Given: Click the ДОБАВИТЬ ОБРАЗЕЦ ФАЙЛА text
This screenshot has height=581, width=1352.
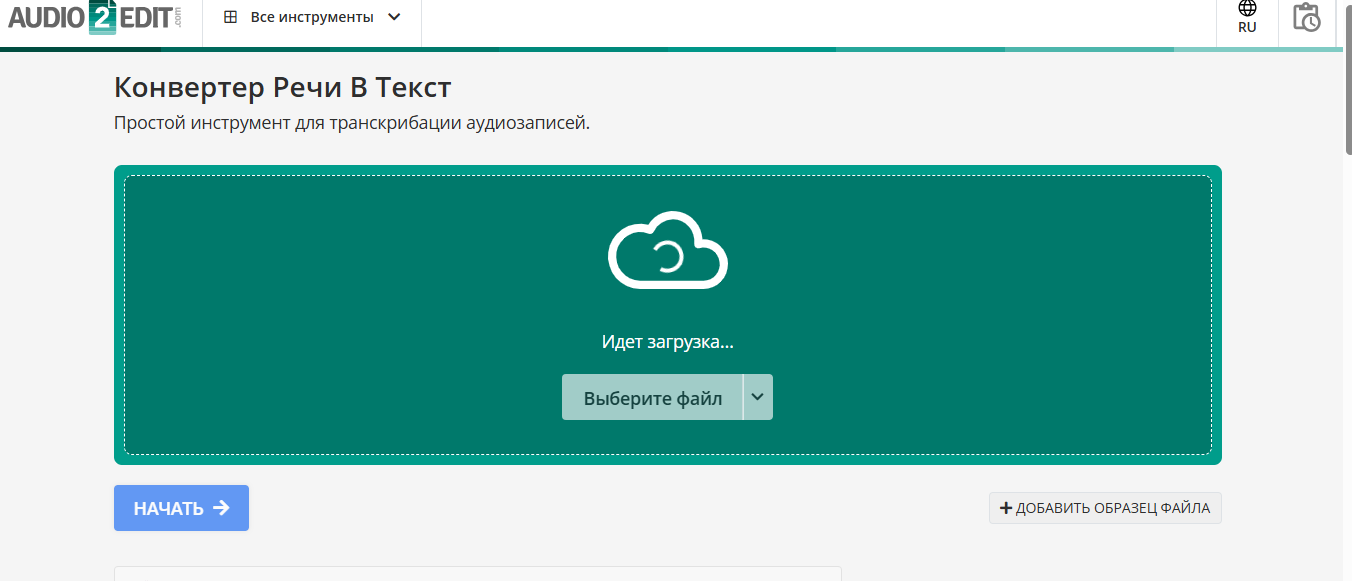Looking at the screenshot, I should (1112, 508).
